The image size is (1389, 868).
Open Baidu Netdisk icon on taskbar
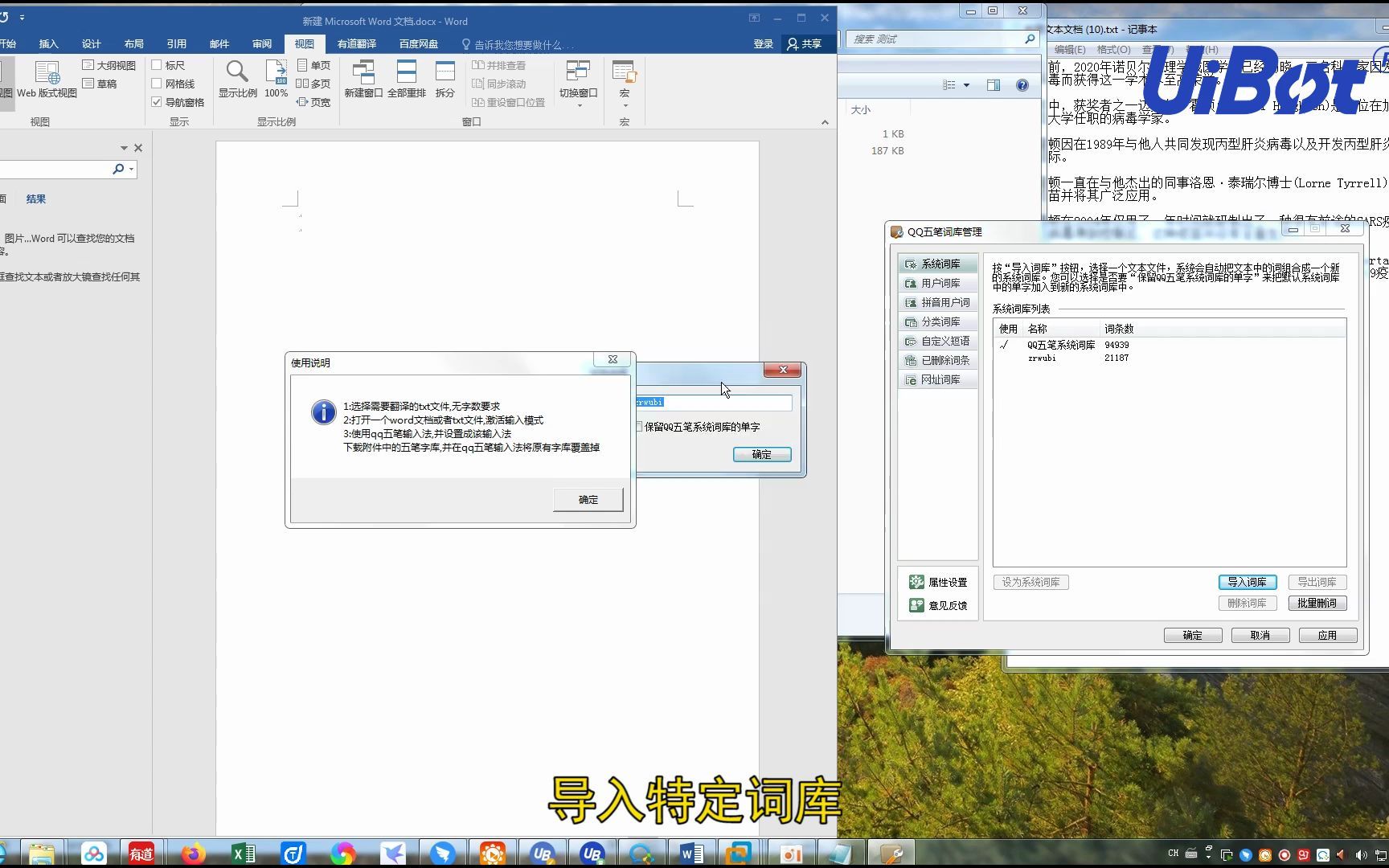[93, 854]
